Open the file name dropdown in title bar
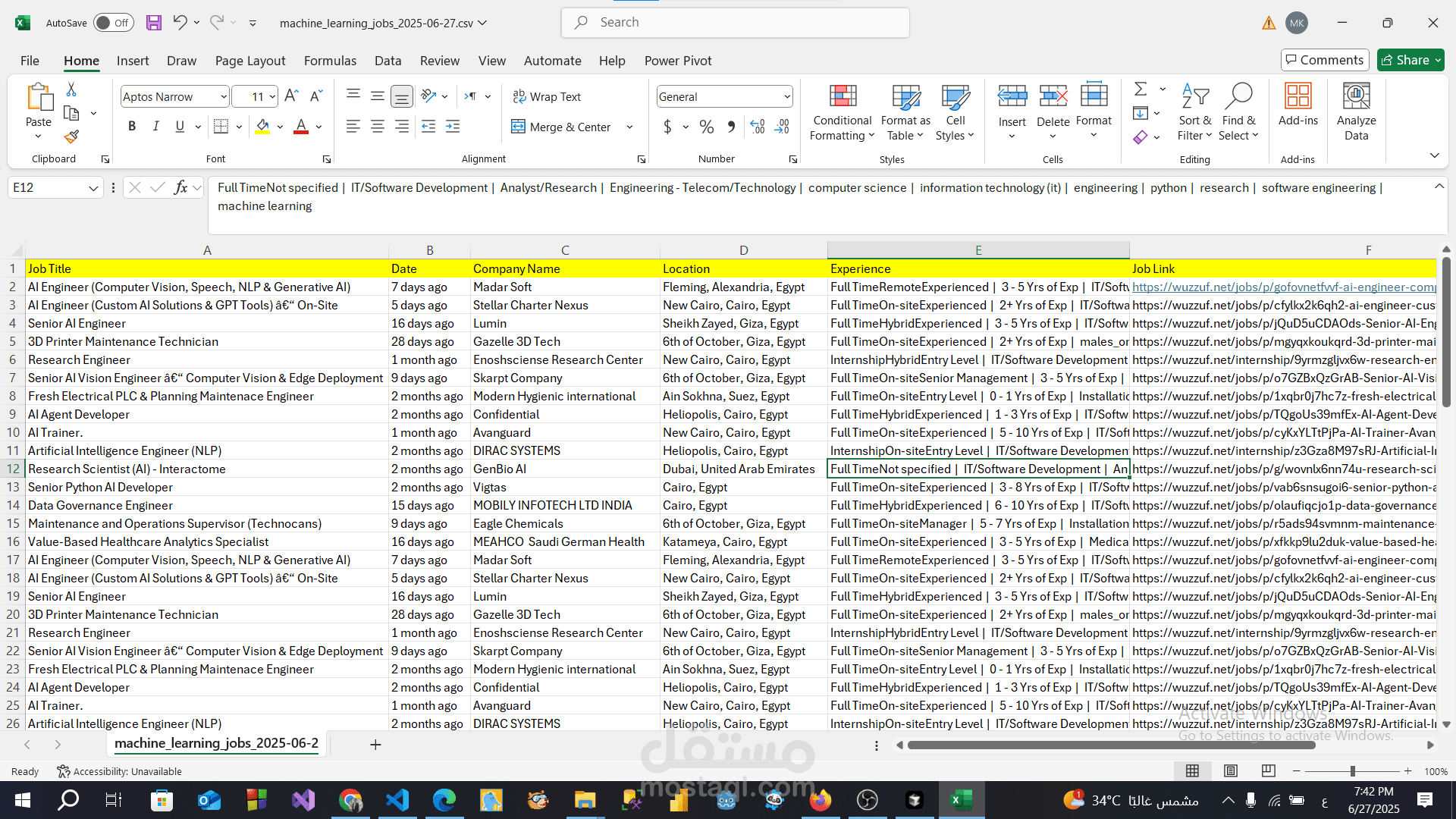 point(482,23)
